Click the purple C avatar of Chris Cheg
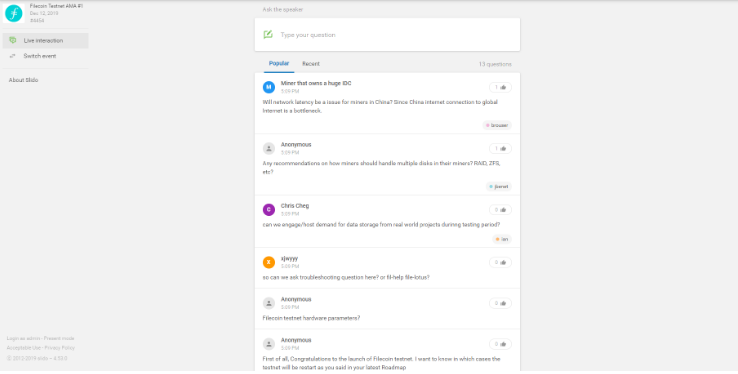This screenshot has width=738, height=374. [x=269, y=210]
